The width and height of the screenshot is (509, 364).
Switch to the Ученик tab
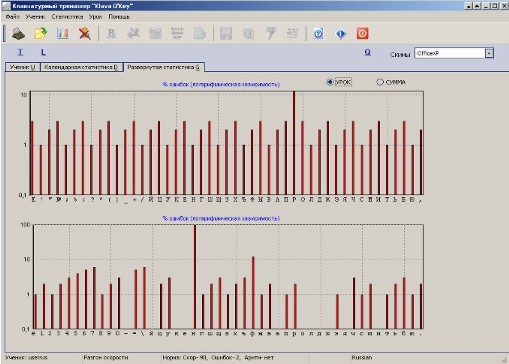(x=23, y=67)
